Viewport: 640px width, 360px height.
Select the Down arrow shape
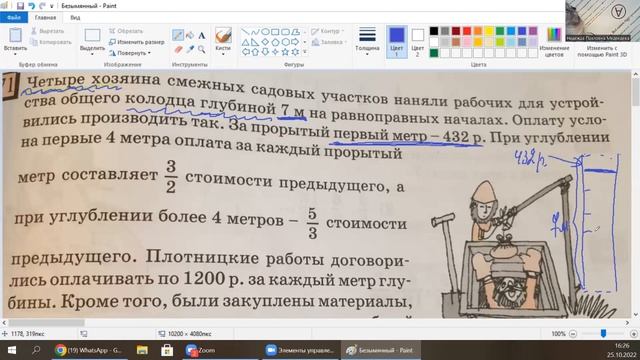[265, 52]
